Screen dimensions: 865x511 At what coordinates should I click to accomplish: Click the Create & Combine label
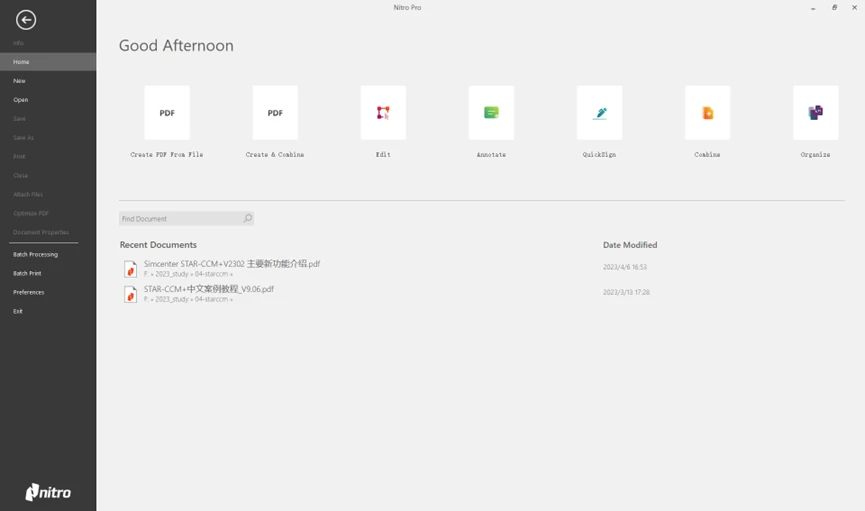click(275, 155)
